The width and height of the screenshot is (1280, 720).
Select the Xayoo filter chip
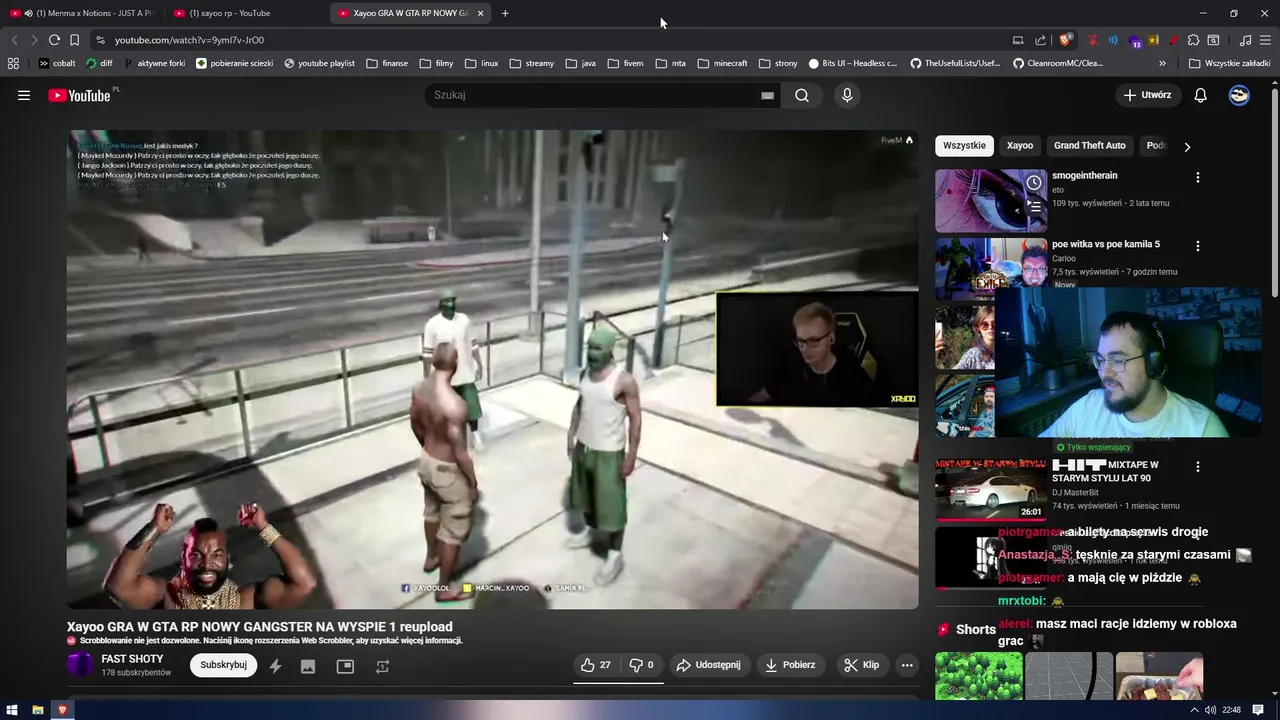[x=1020, y=146]
